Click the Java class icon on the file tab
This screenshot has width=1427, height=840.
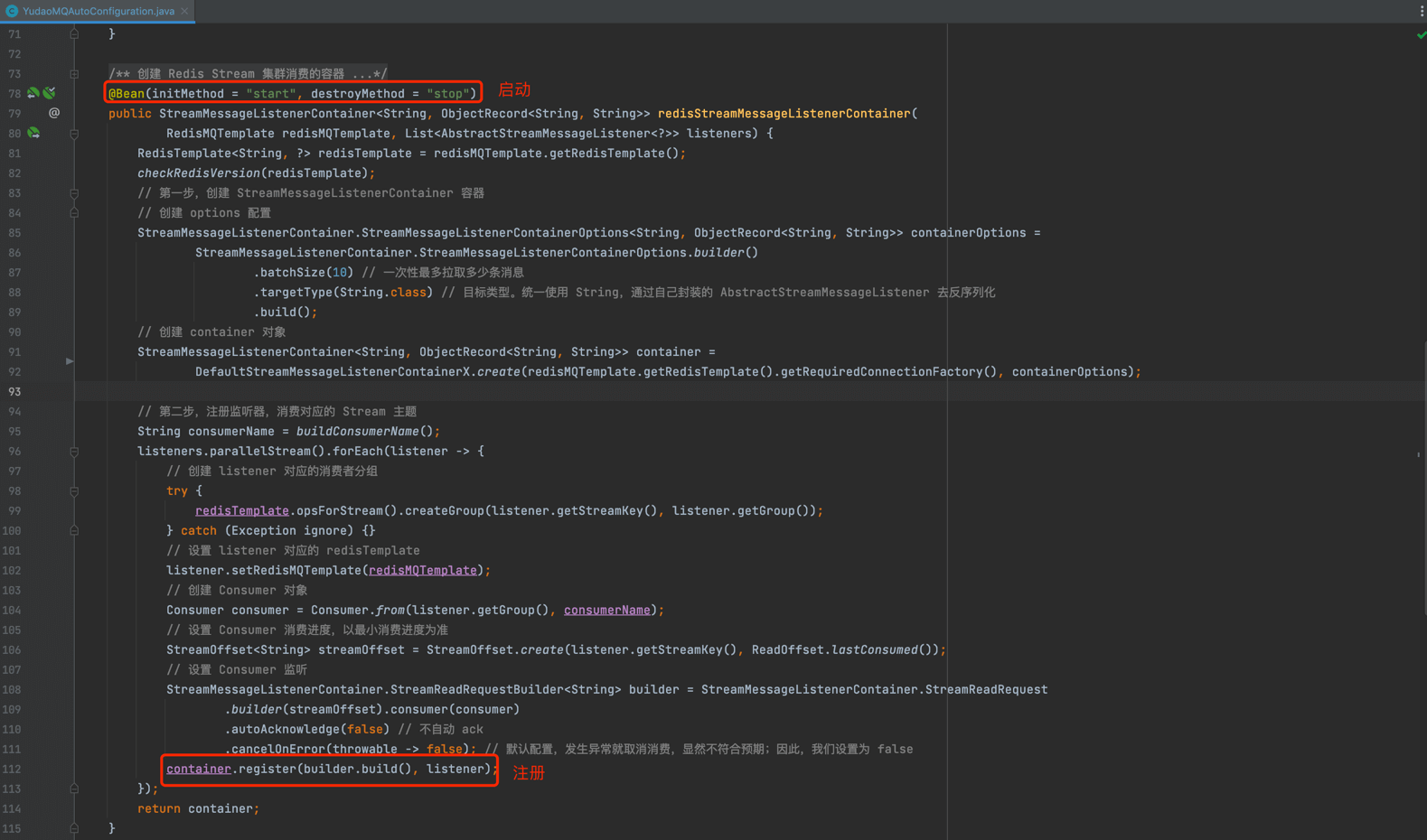coord(12,11)
